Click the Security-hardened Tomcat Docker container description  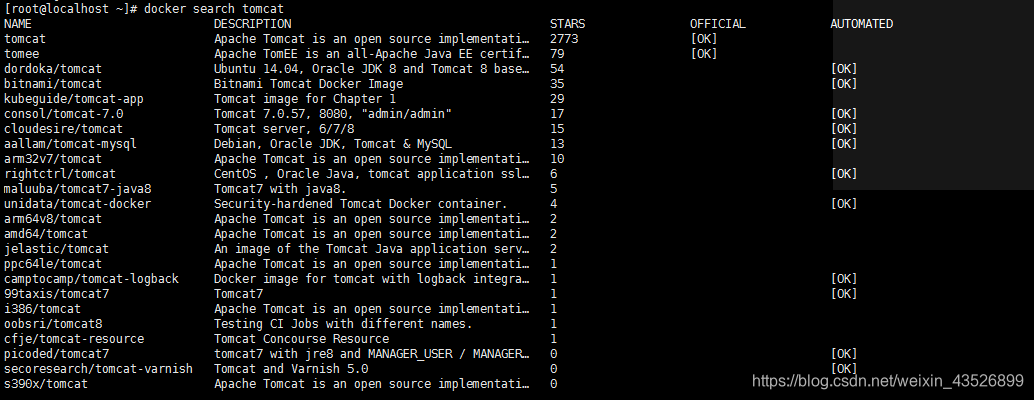coord(361,204)
